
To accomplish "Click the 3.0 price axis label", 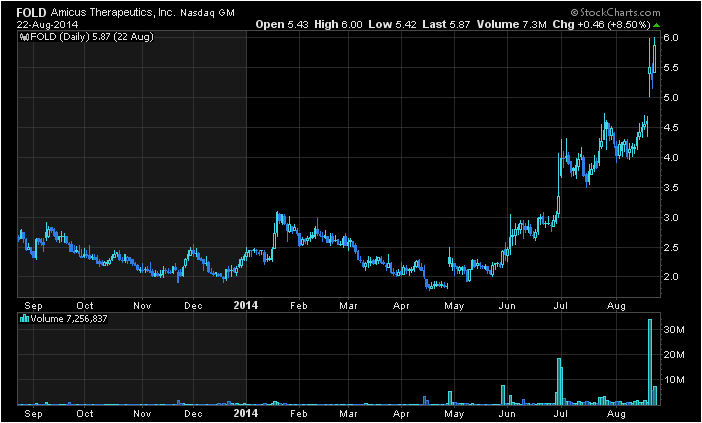I will coord(672,218).
